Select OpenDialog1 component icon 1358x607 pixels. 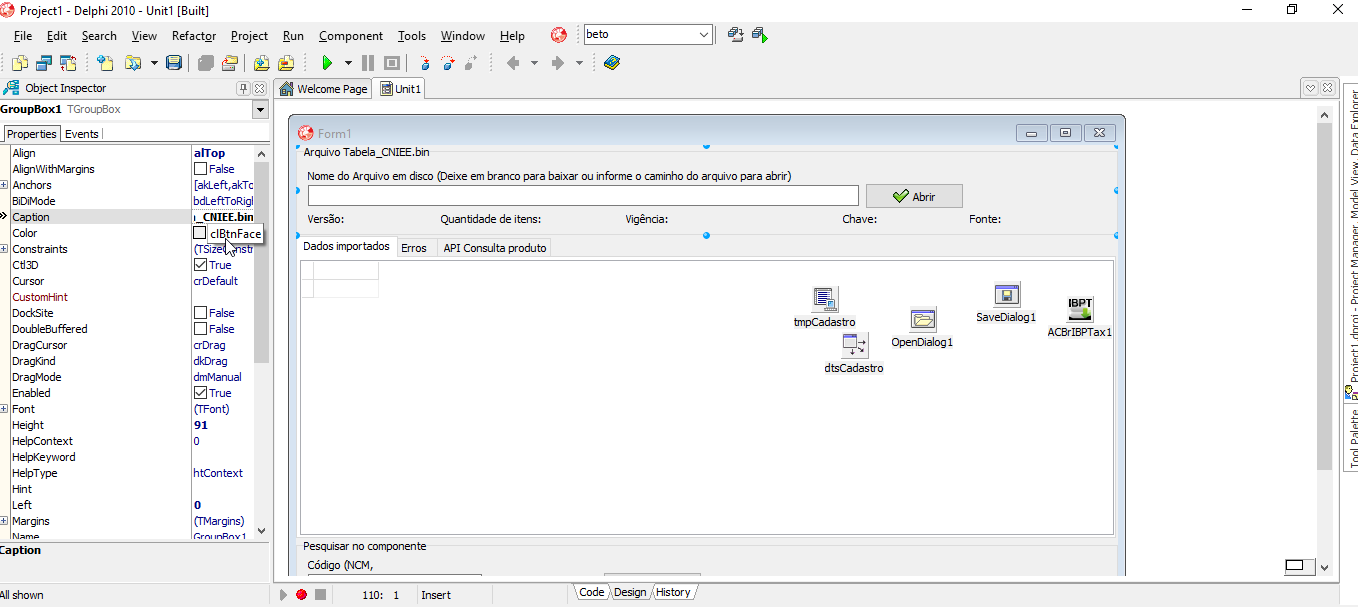[x=923, y=319]
